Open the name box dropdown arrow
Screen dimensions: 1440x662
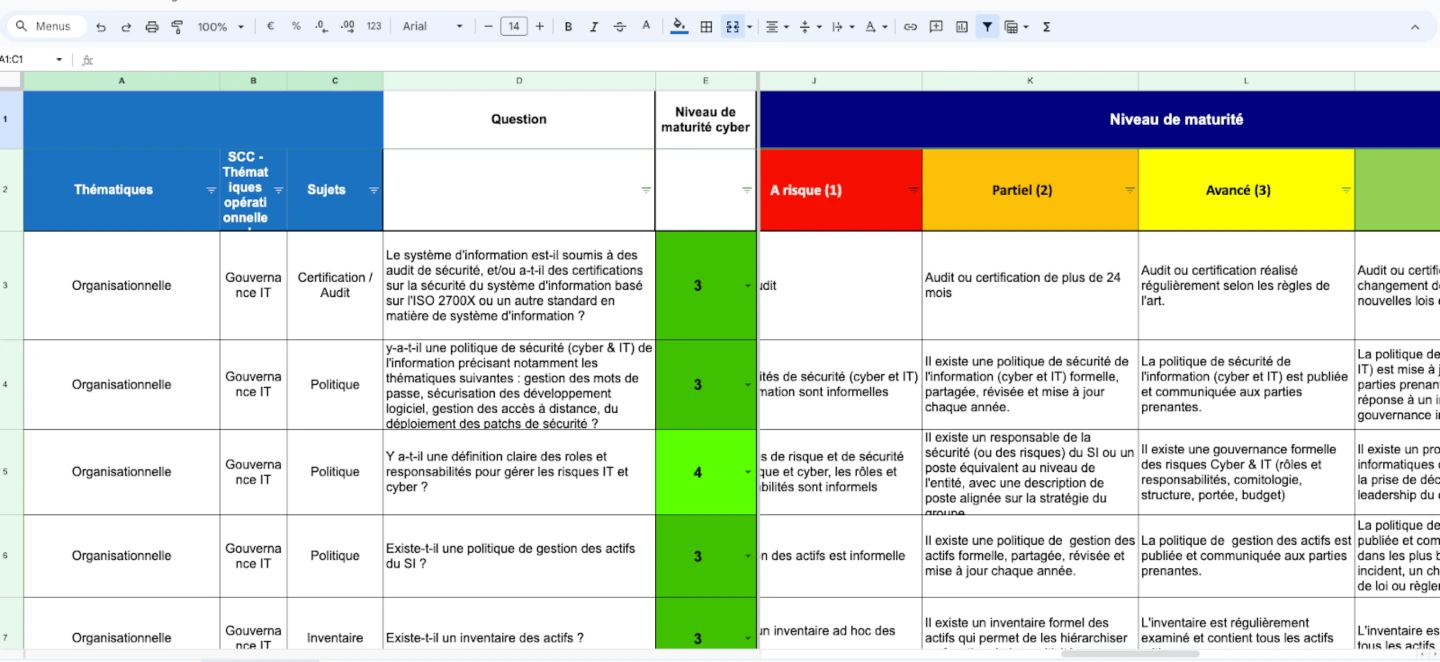[x=59, y=60]
